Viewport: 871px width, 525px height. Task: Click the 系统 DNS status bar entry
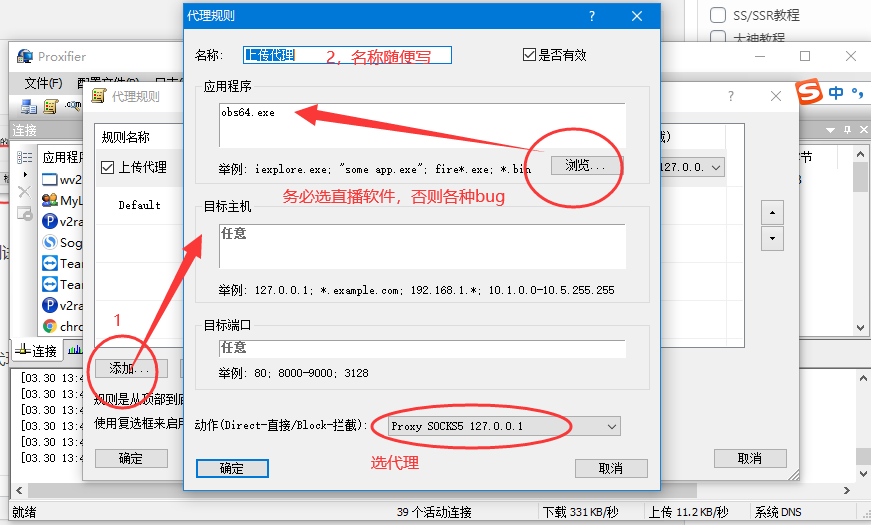pyautogui.click(x=778, y=512)
